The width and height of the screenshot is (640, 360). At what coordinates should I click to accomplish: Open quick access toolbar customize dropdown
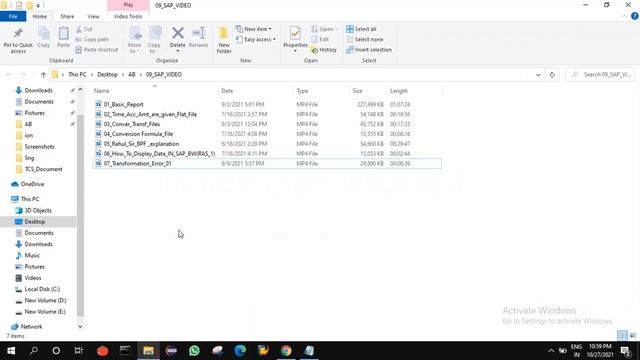point(38,6)
